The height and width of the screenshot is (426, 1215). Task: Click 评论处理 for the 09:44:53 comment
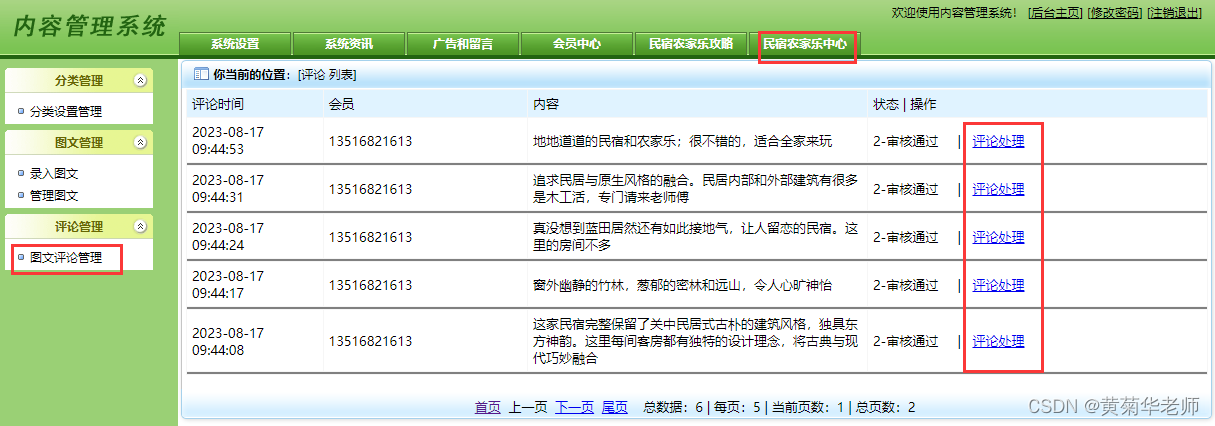click(998, 141)
